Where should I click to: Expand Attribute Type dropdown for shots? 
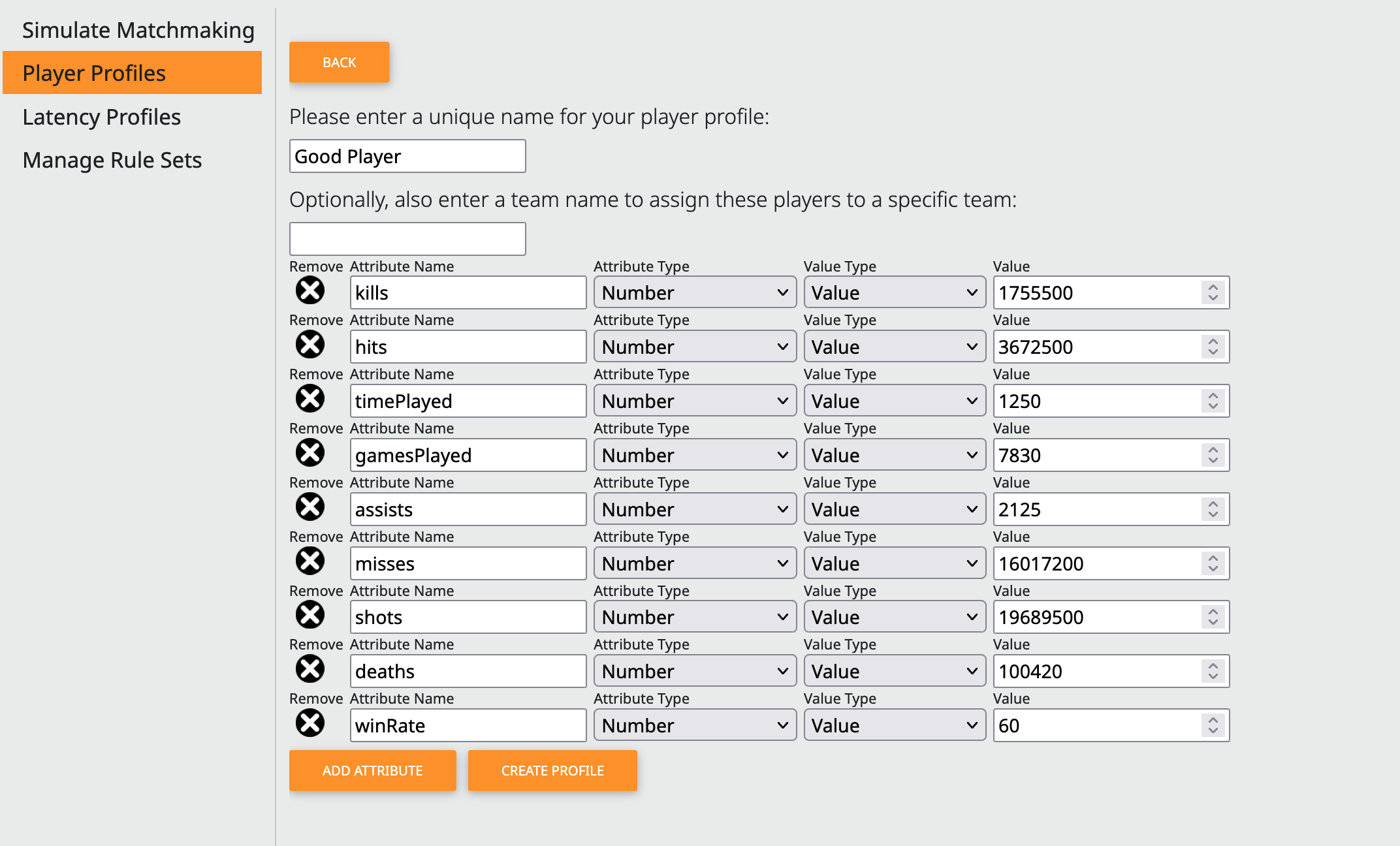[x=695, y=617]
